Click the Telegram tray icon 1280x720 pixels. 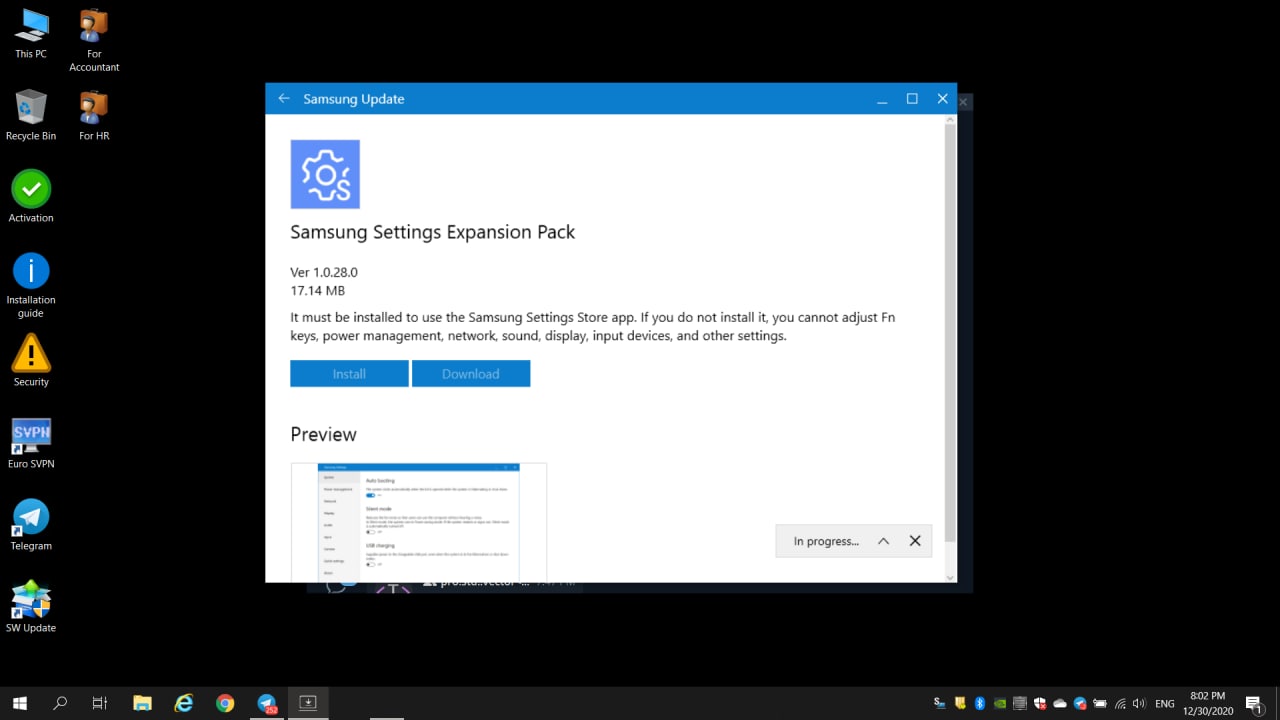[x=1080, y=703]
